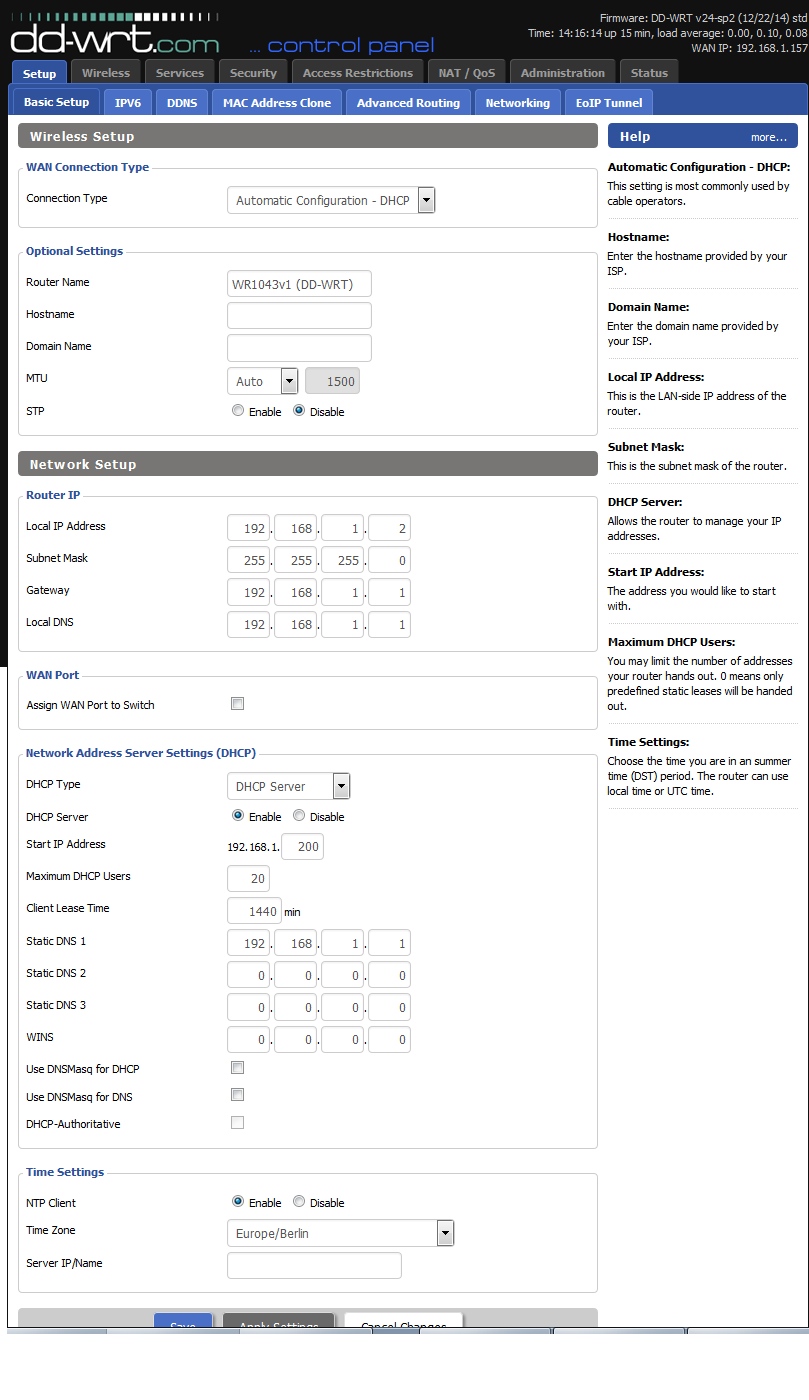Switch to the EoIP Tunnel sub-tab
This screenshot has height=1400, width=809.
point(609,103)
